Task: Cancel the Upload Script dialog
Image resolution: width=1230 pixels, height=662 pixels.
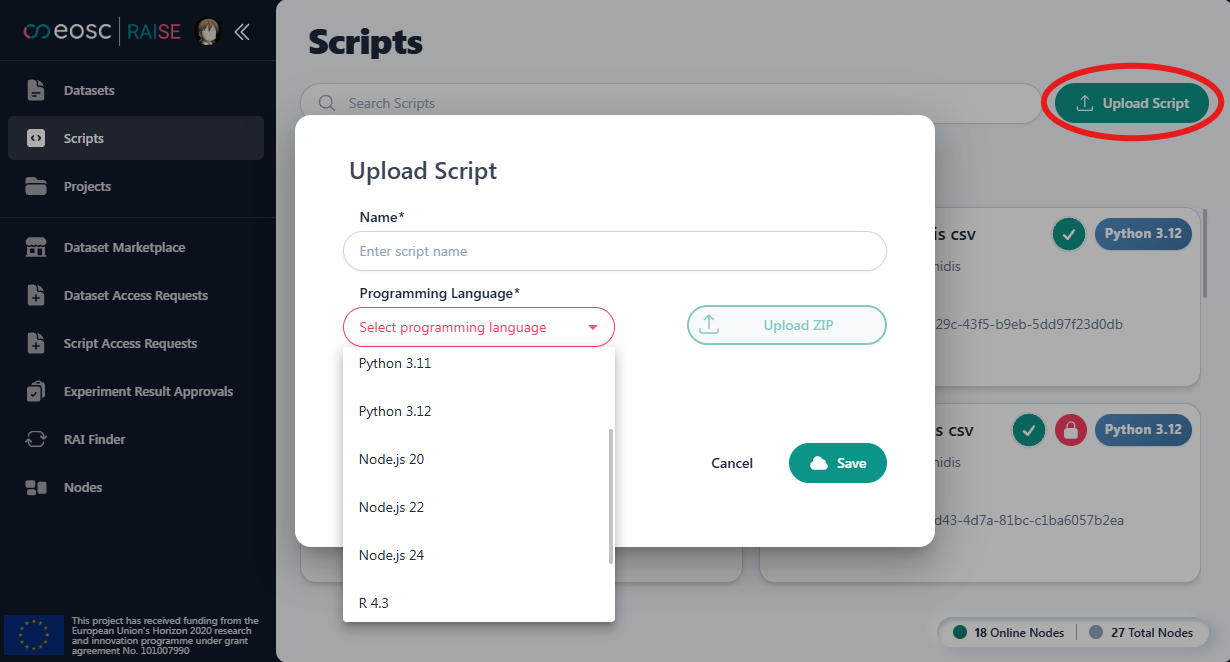Action: click(x=731, y=463)
